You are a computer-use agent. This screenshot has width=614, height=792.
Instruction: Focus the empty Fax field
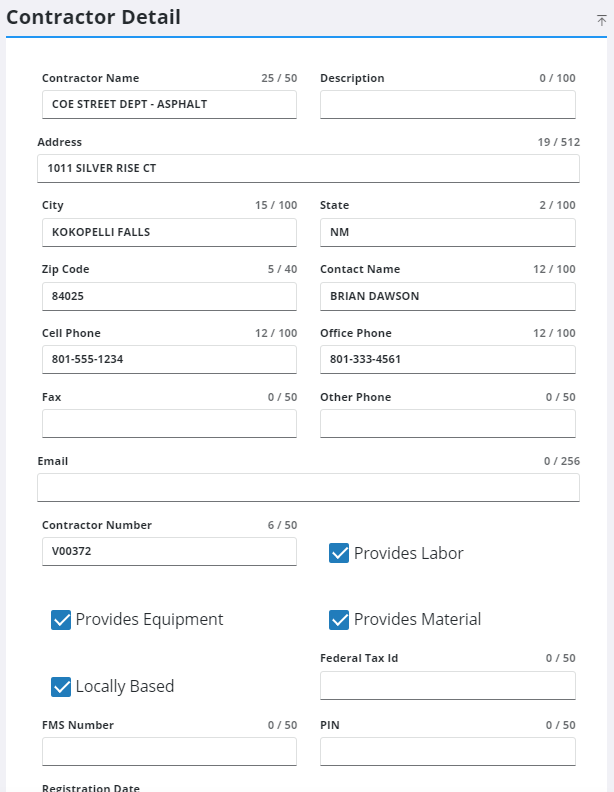169,424
